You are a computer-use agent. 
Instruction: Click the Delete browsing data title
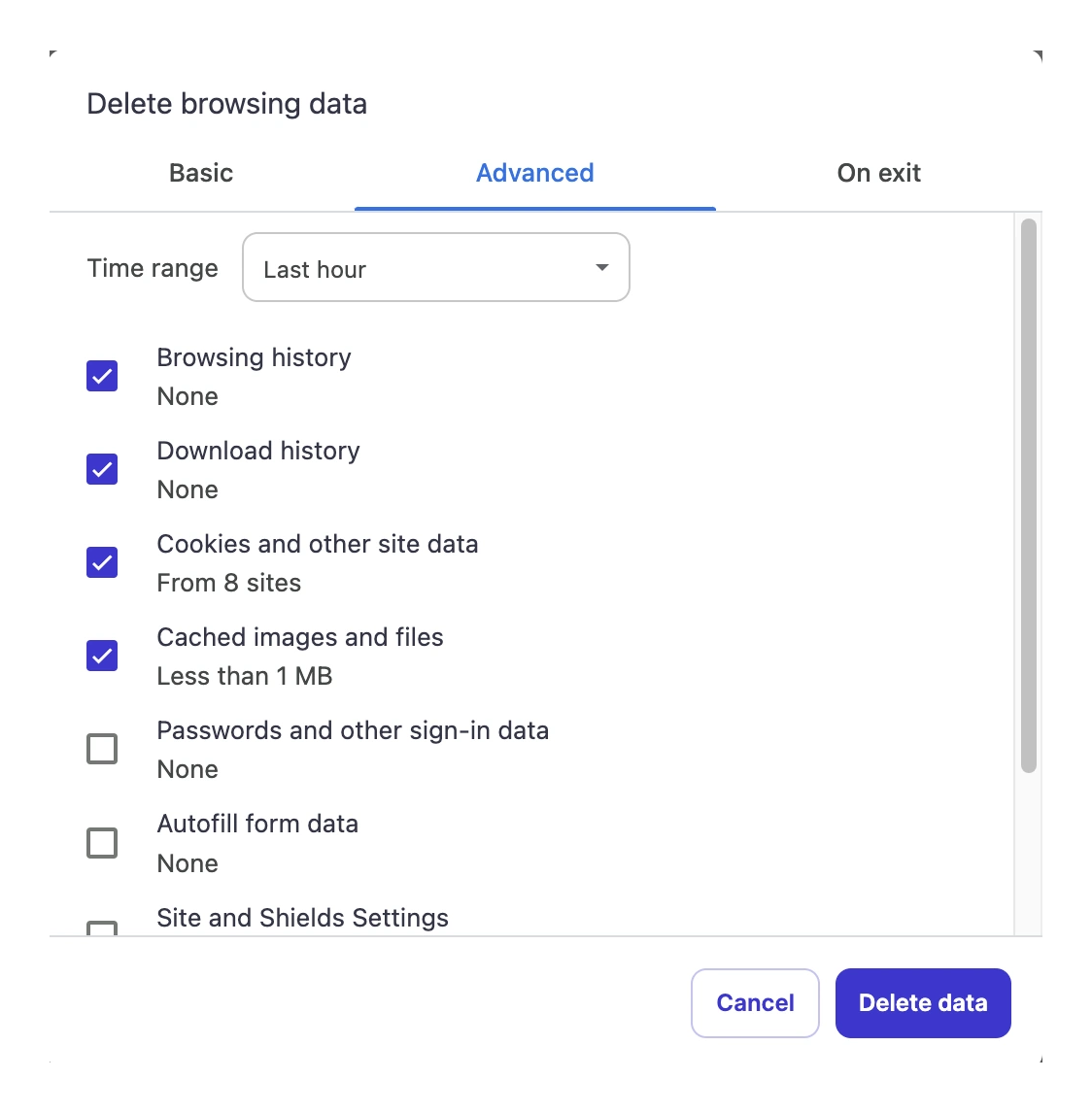(227, 103)
